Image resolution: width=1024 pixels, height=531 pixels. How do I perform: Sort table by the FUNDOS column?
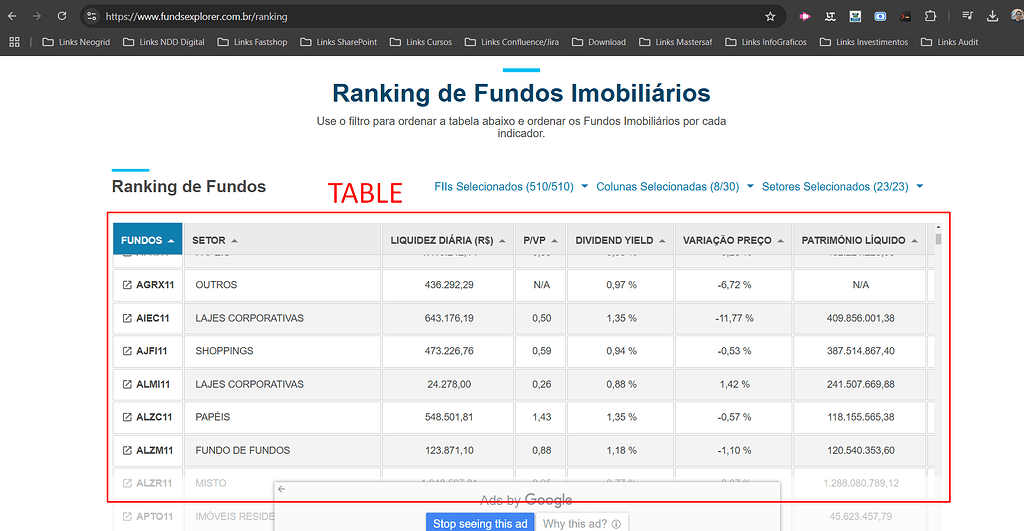[x=148, y=240]
